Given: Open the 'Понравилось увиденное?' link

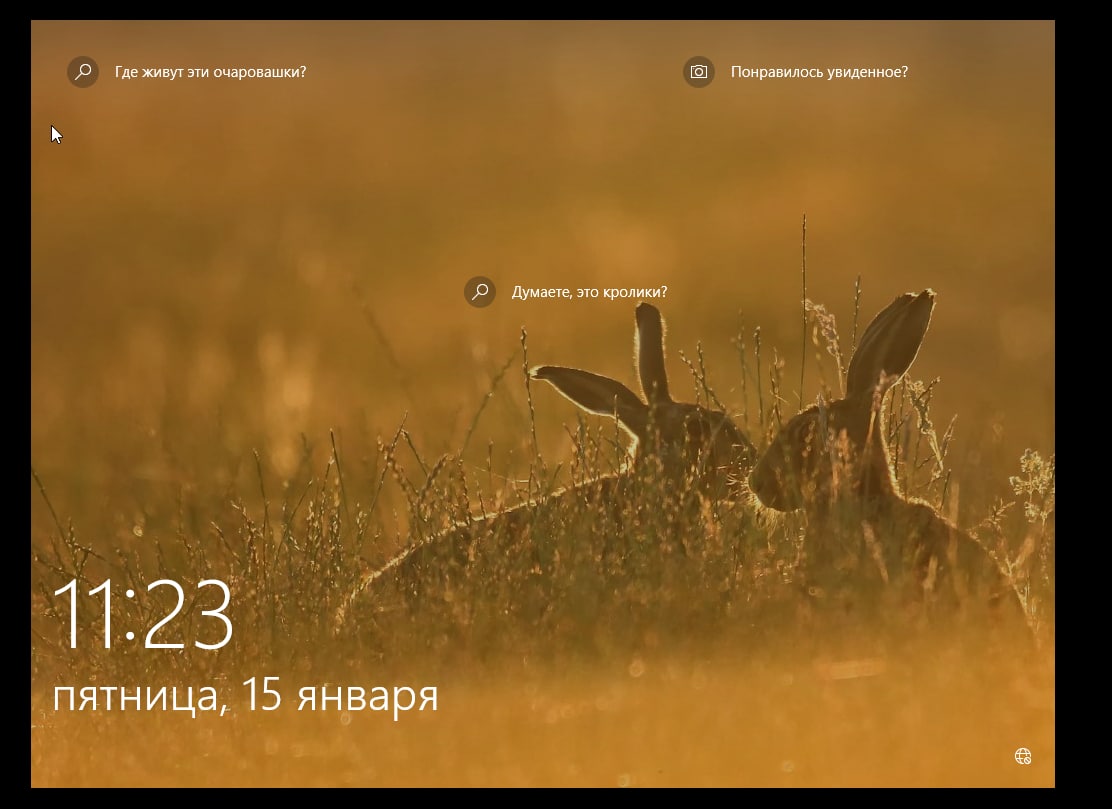Looking at the screenshot, I should (x=819, y=72).
